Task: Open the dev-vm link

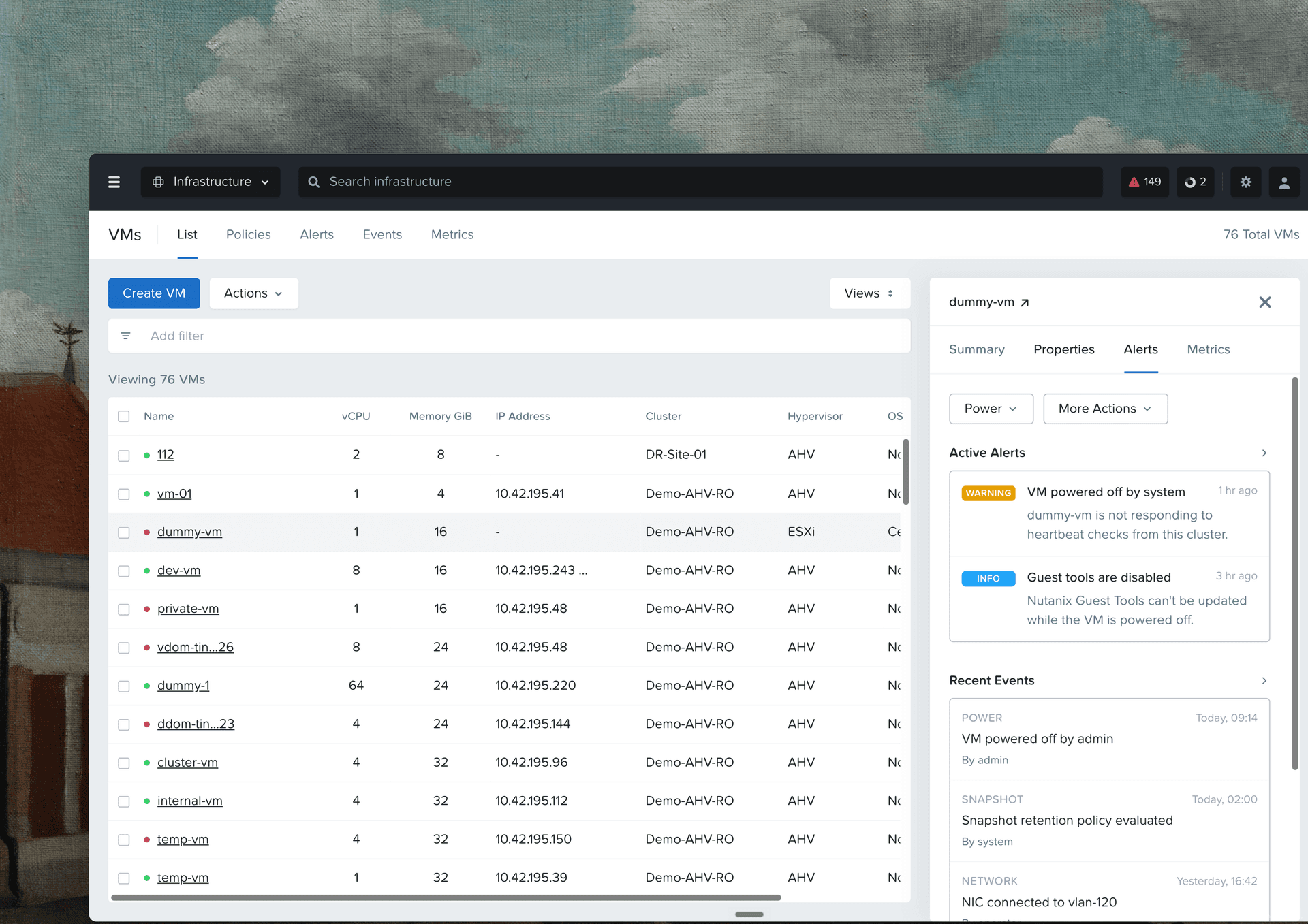Action: [178, 571]
